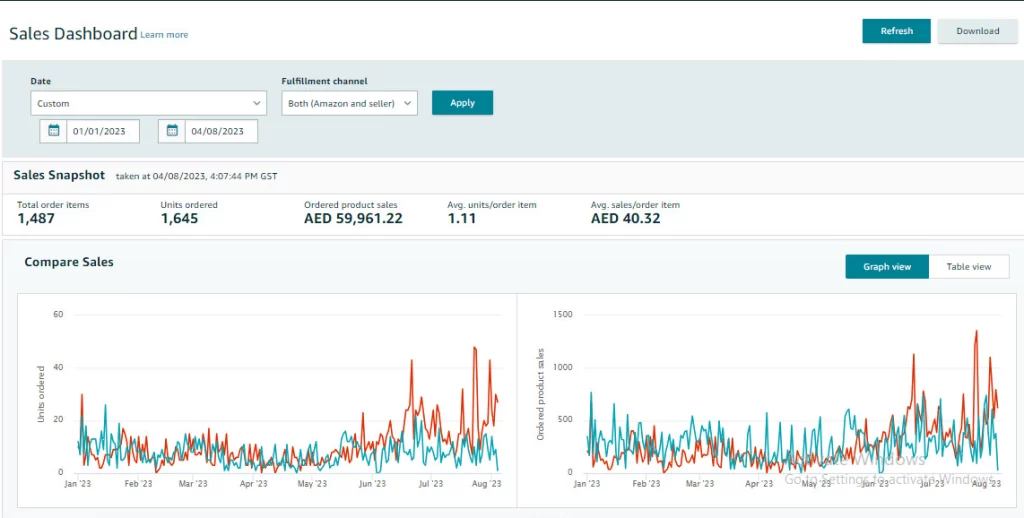The image size is (1024, 518).
Task: Click the Units ordered 1,645 metric
Action: click(179, 219)
